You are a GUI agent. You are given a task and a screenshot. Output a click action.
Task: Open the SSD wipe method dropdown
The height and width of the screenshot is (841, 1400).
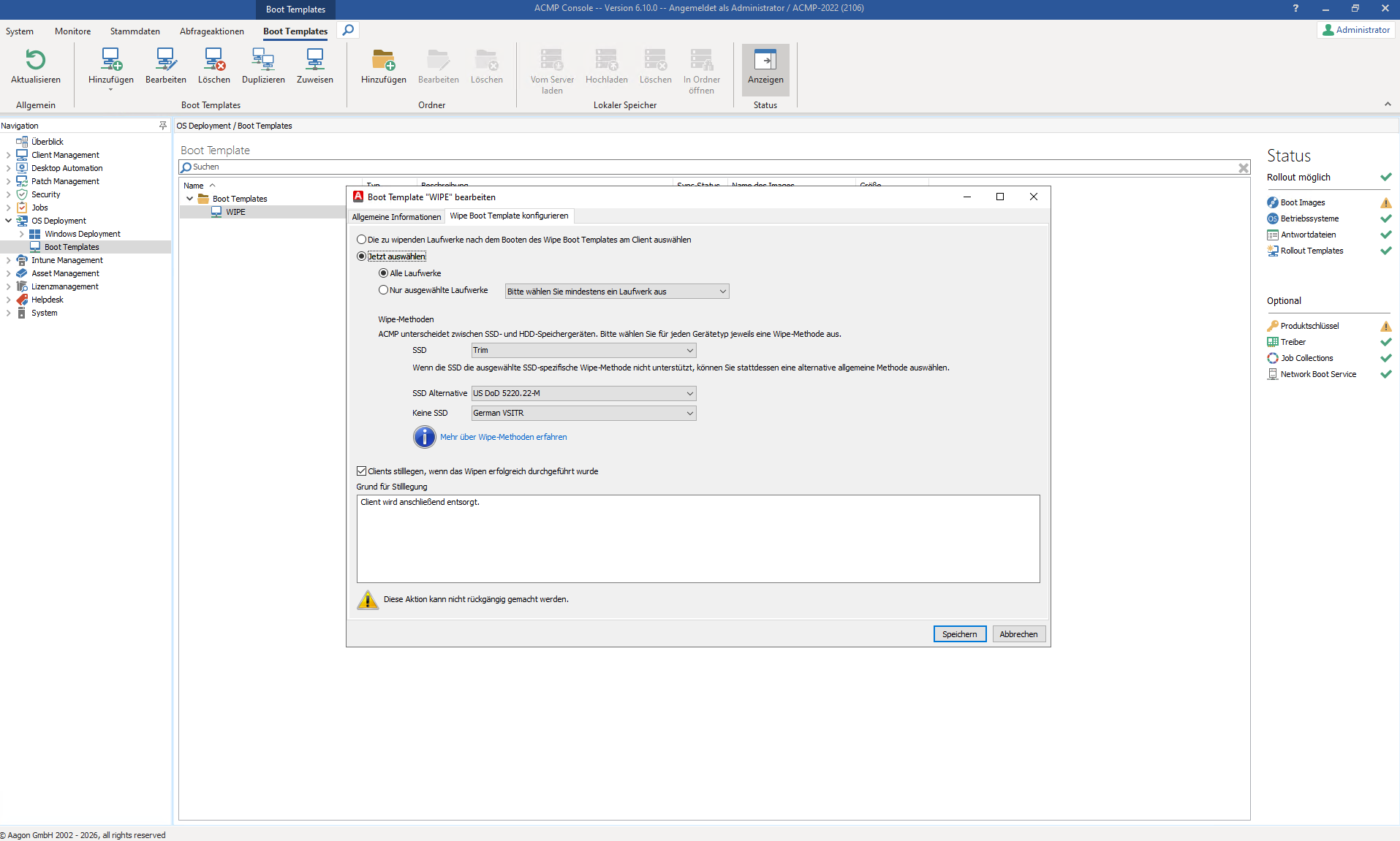(583, 351)
